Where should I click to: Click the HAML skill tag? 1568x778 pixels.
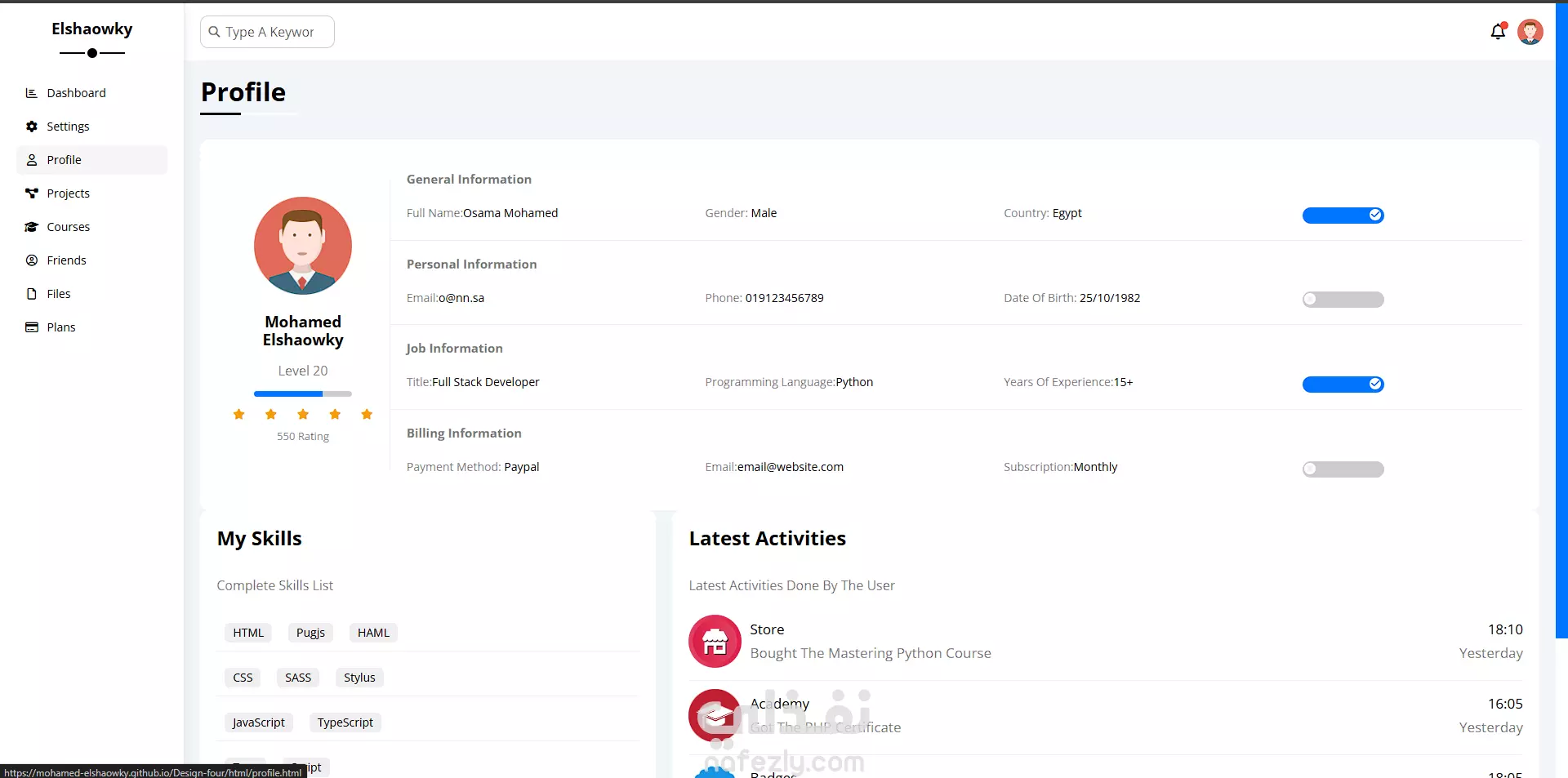(373, 633)
